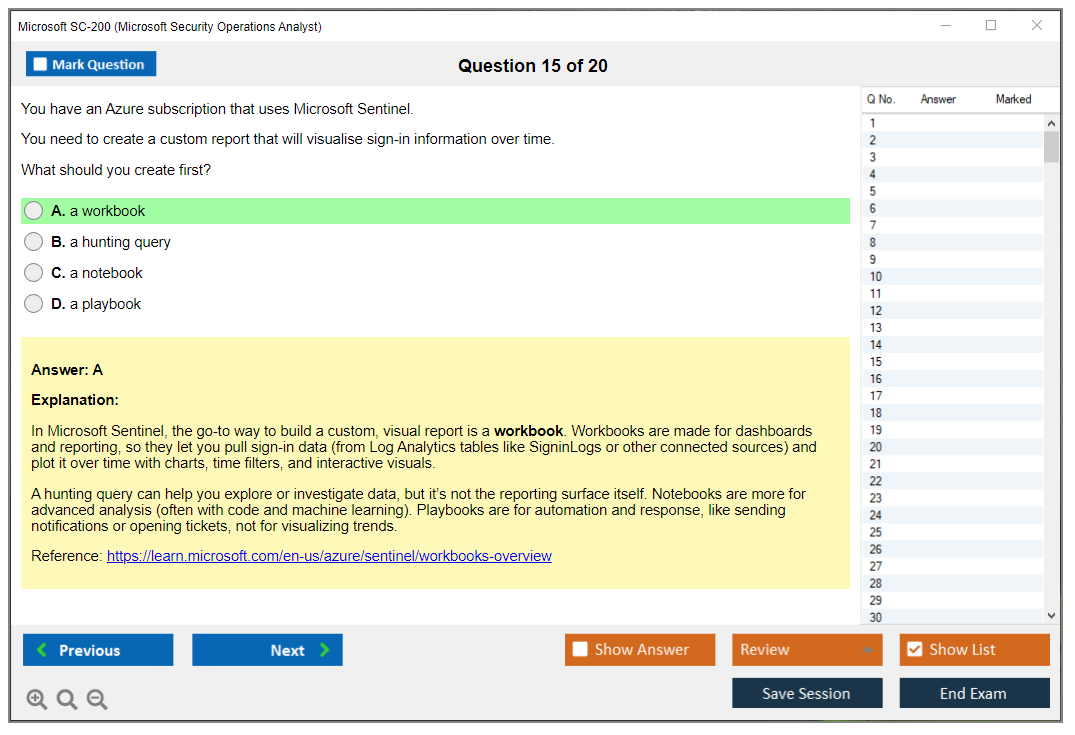Screen dimensions: 1075x735
Task: Click the zoom out magnifier icon
Action: coord(96,699)
